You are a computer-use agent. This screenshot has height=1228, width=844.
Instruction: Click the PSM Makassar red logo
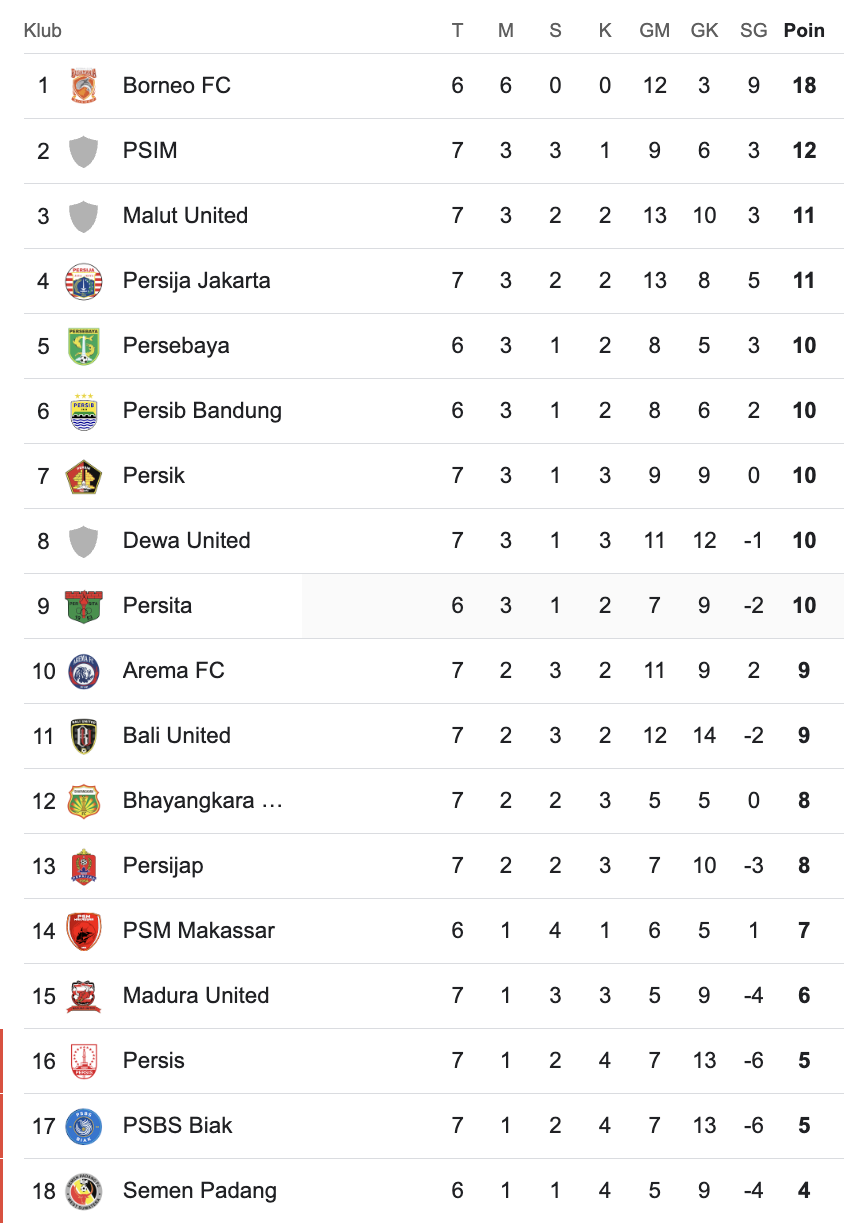tap(84, 931)
